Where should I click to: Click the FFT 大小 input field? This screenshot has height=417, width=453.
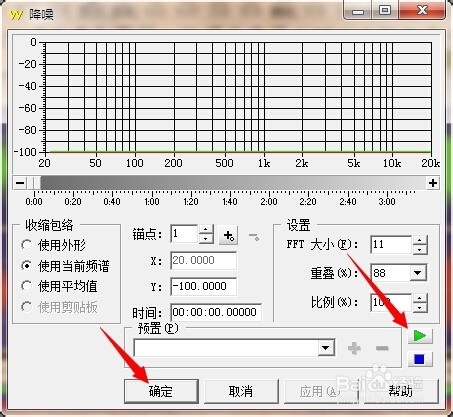(x=392, y=245)
